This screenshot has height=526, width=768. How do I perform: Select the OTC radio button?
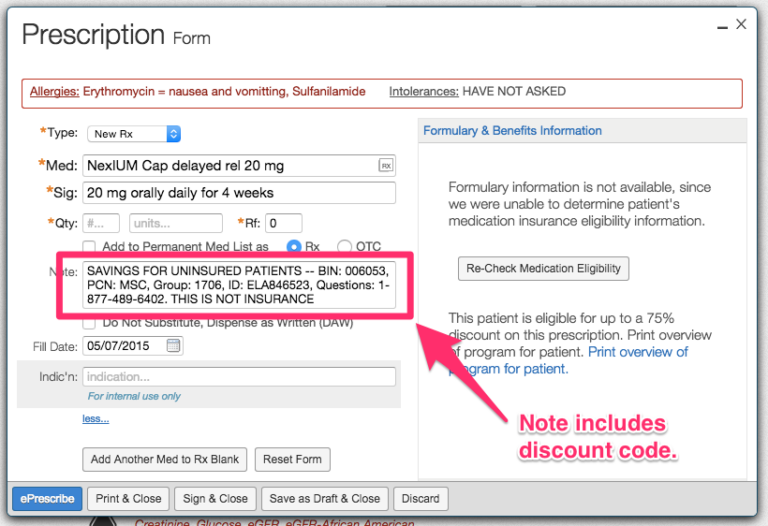[x=344, y=246]
